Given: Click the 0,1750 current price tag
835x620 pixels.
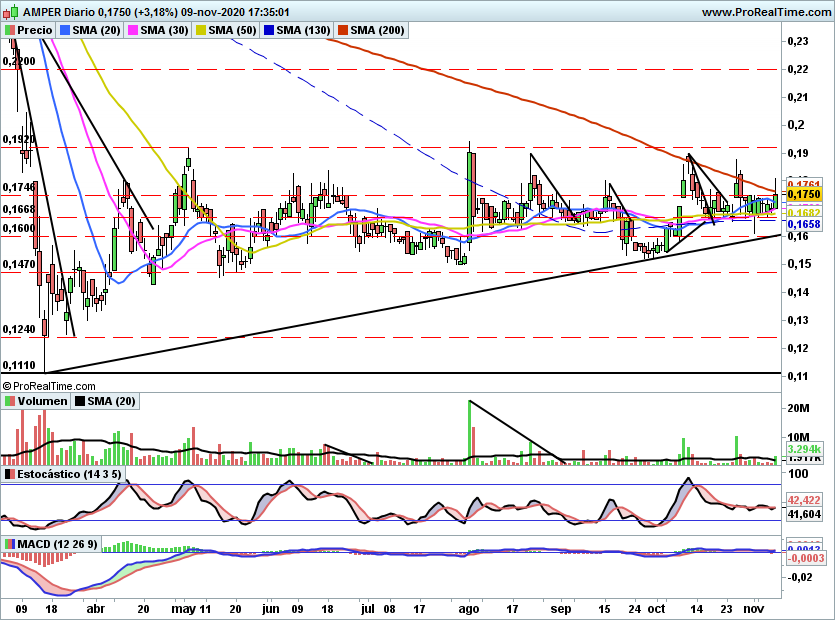Looking at the screenshot, I should click(x=804, y=194).
